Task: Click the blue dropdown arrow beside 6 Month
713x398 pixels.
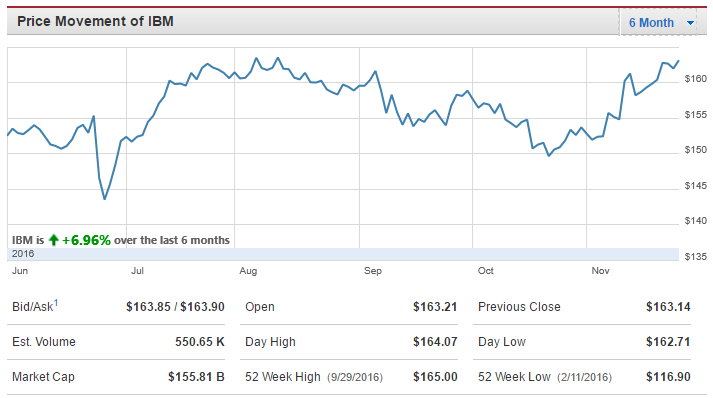Action: click(690, 23)
